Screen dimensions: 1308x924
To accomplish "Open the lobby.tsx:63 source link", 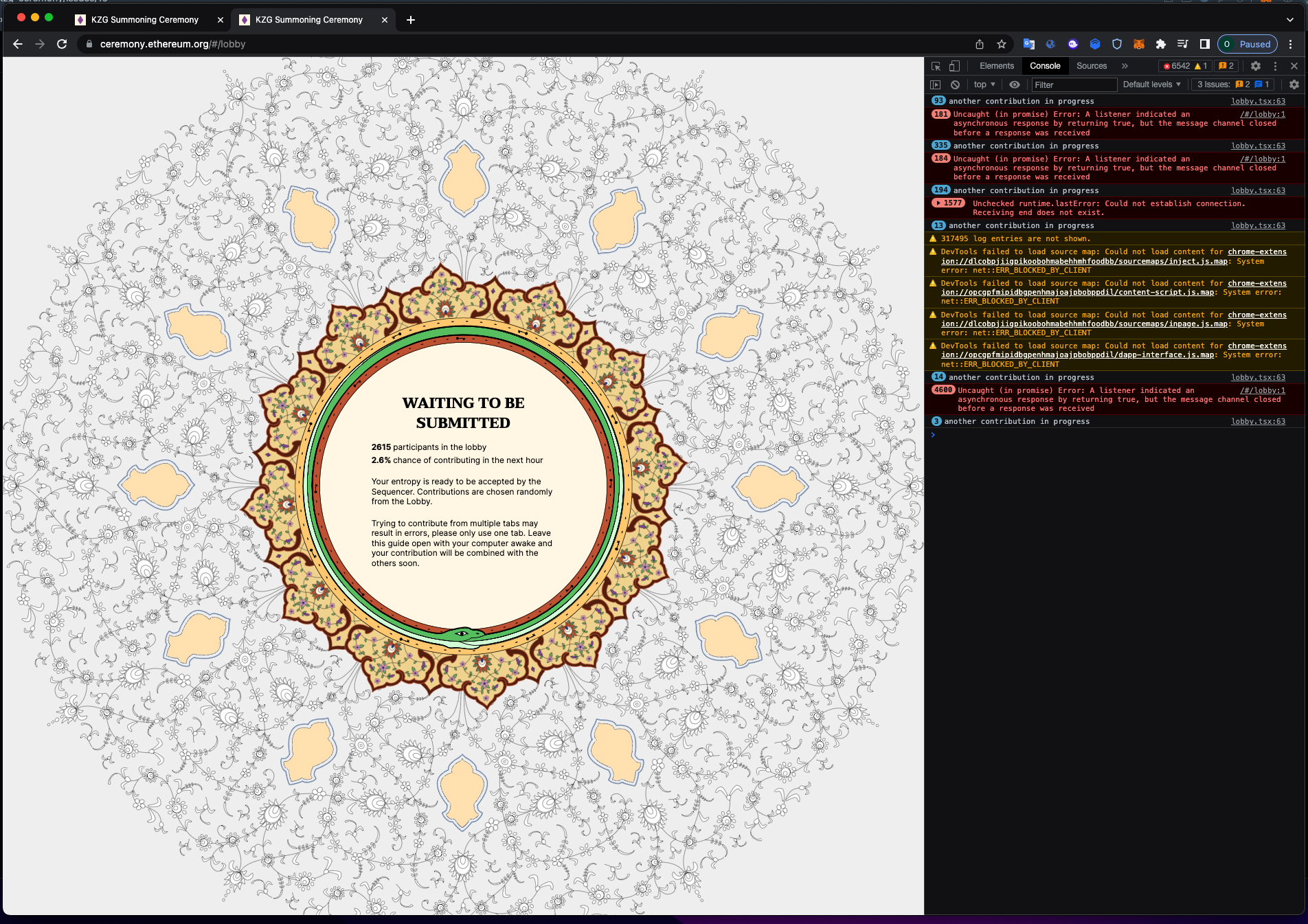I will tap(1258, 101).
